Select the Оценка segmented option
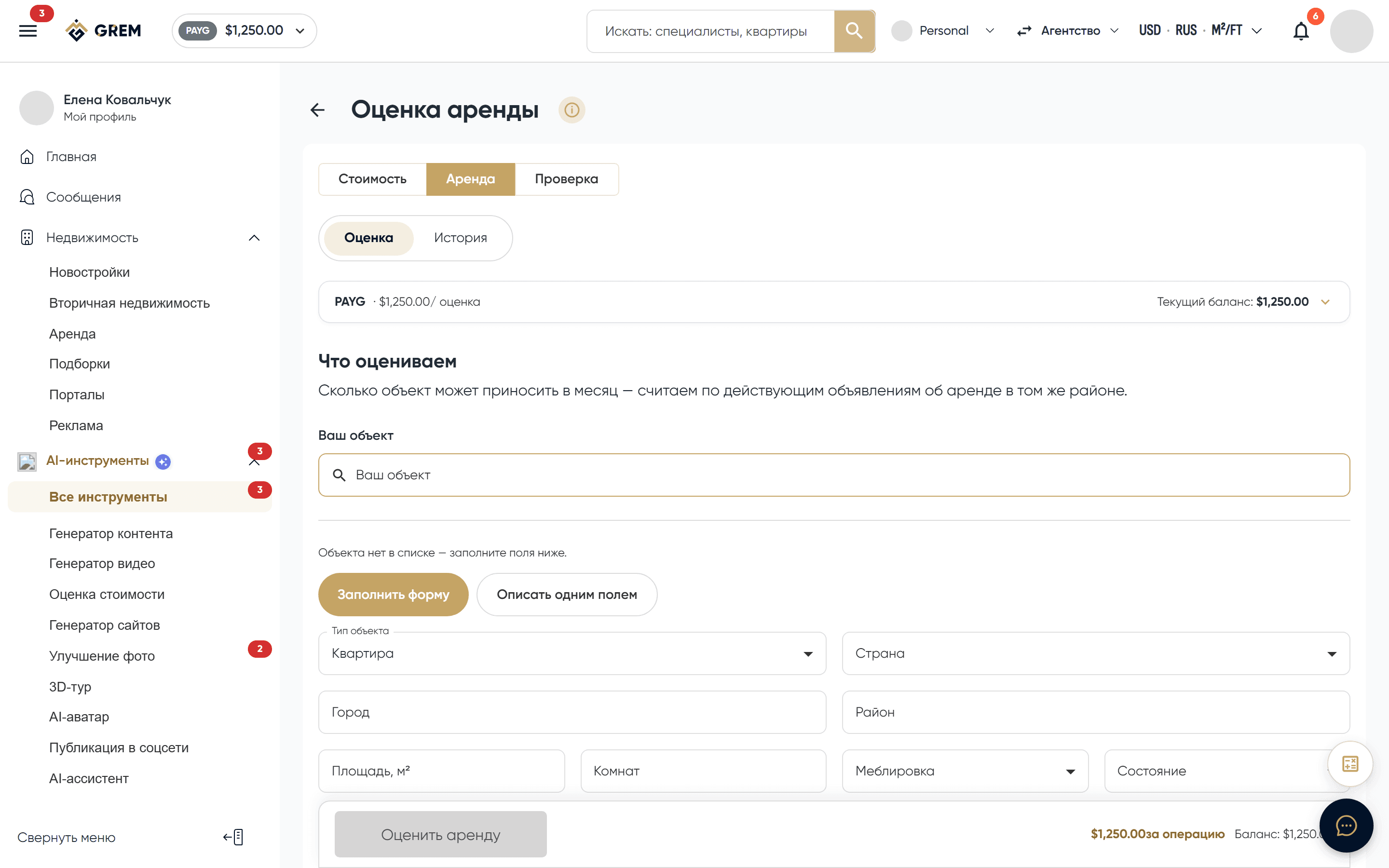 click(x=368, y=238)
